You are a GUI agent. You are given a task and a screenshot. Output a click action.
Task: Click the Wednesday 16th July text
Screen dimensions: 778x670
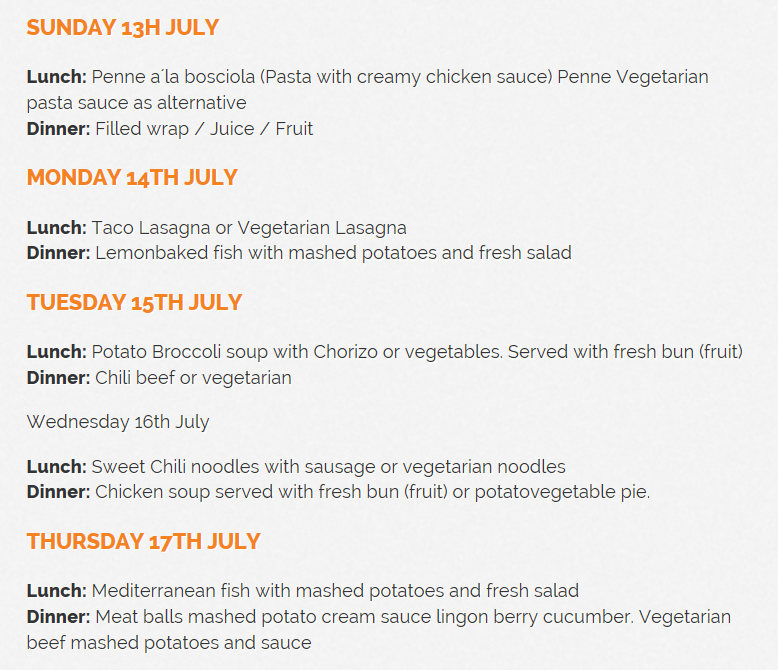coord(118,422)
